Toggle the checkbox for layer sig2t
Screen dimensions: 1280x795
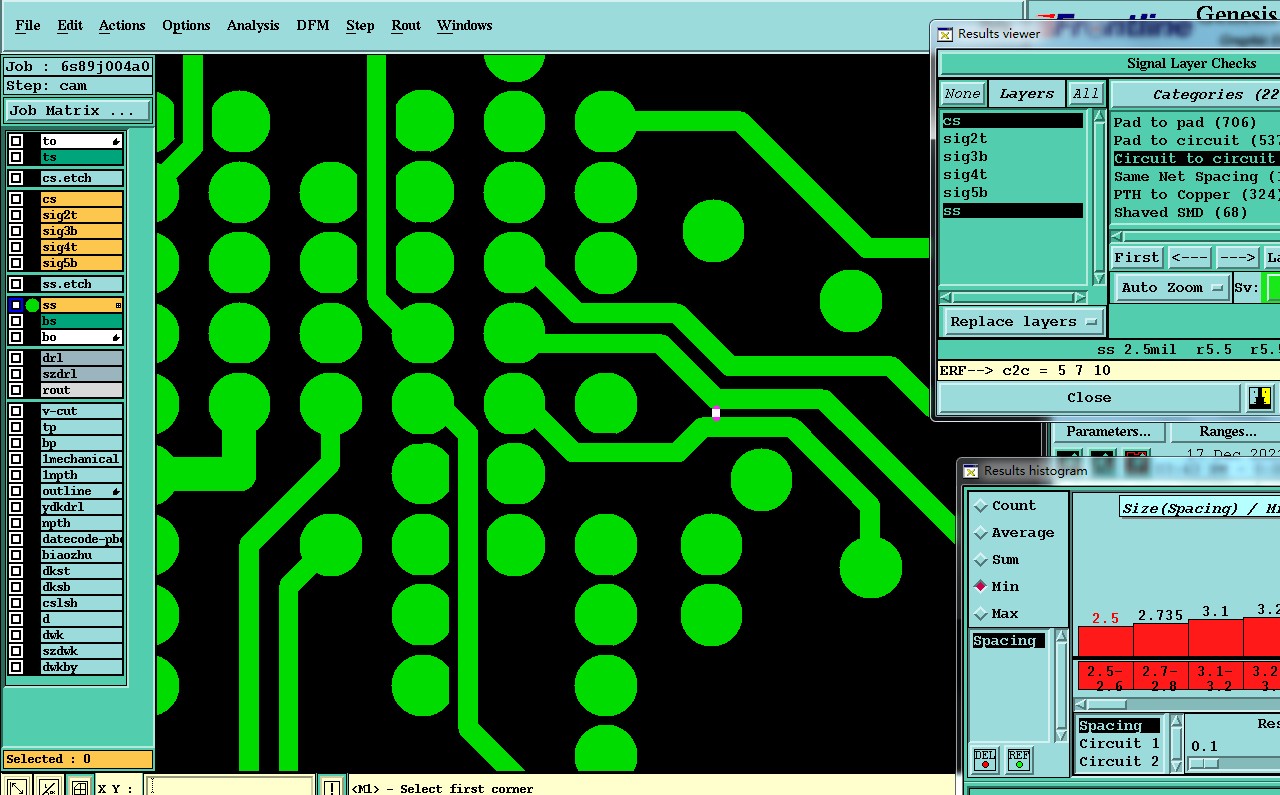point(16,215)
